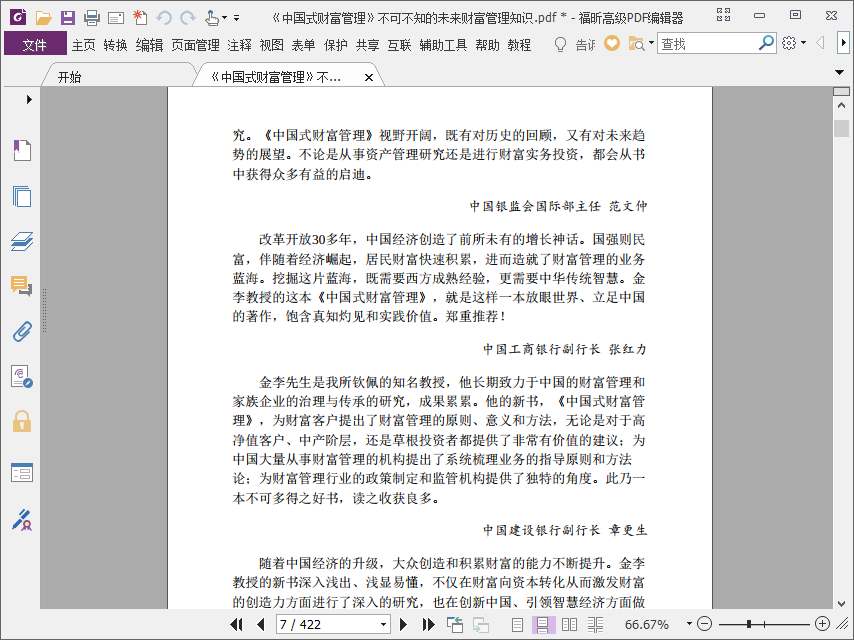This screenshot has height=640, width=854.
Task: Go to next search result arrow
Action: pos(843,43)
